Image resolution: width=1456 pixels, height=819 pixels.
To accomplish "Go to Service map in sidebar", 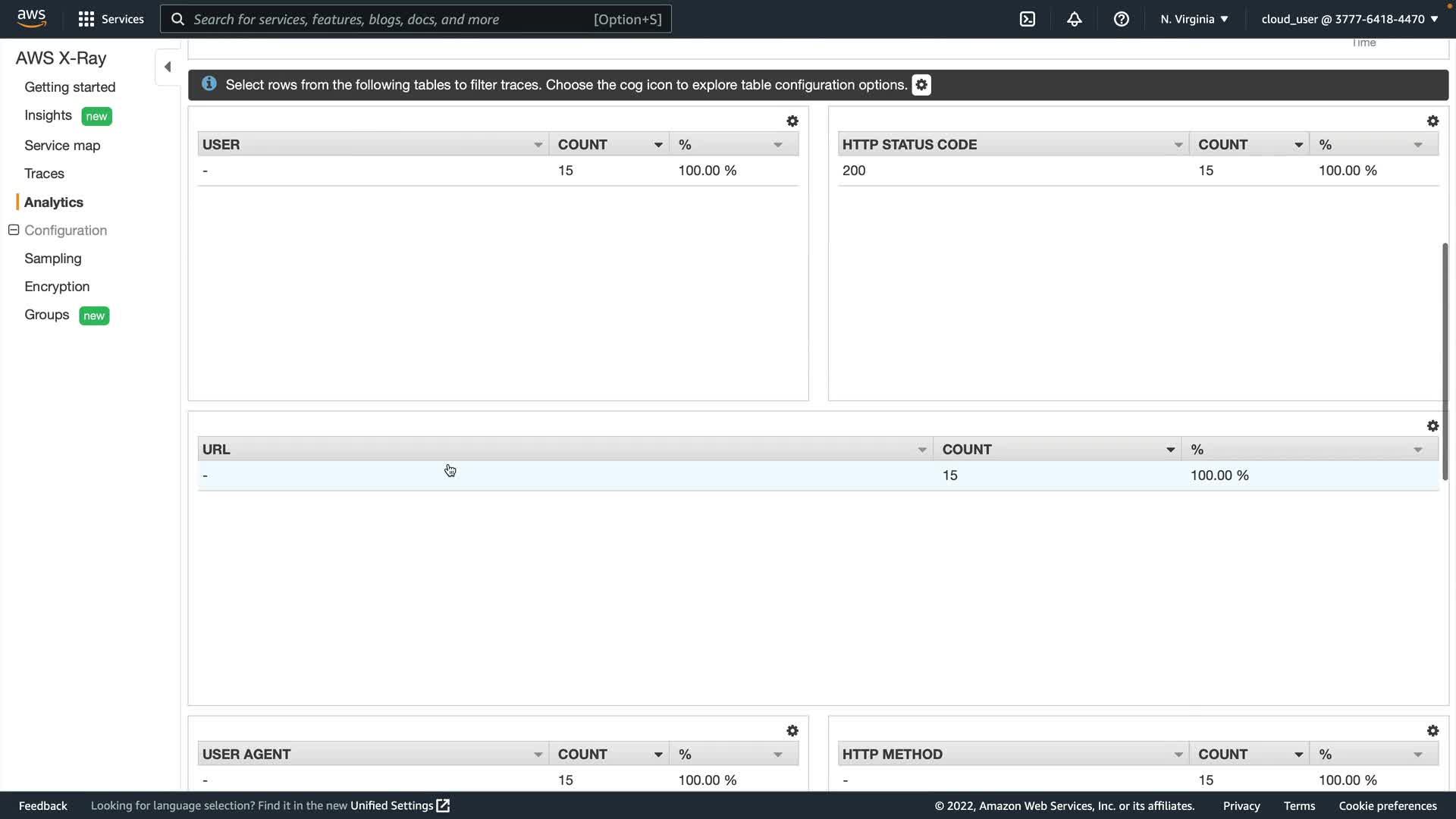I will click(62, 146).
